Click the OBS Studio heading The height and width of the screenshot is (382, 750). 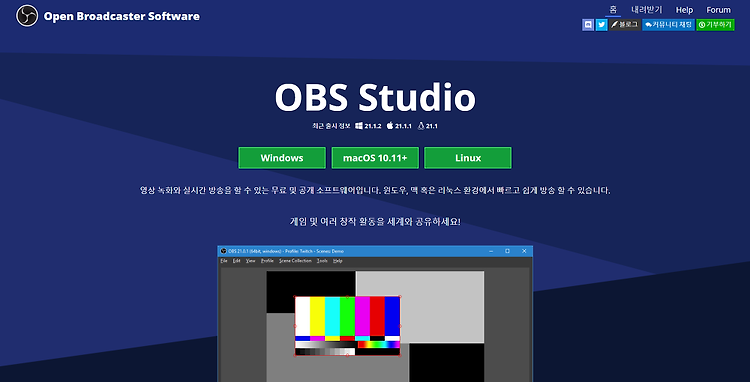click(x=375, y=98)
